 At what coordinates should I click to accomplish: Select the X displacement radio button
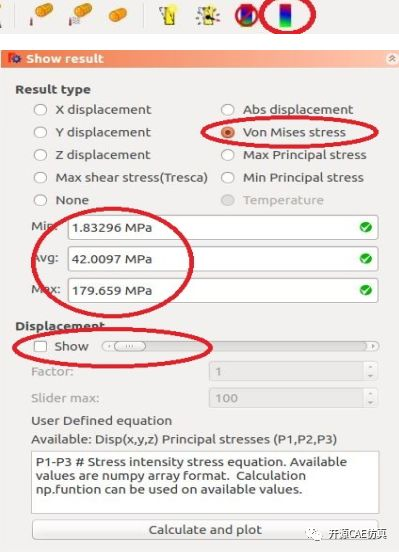[40, 110]
